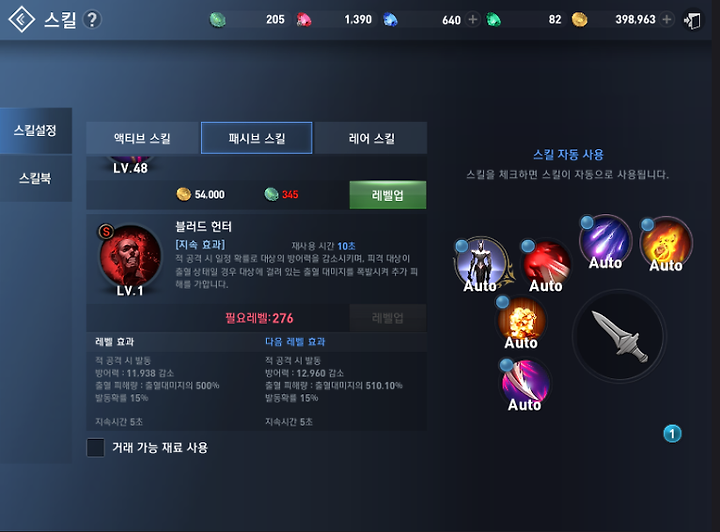Select the red fist skill icon
This screenshot has width=720, height=532.
546,265
